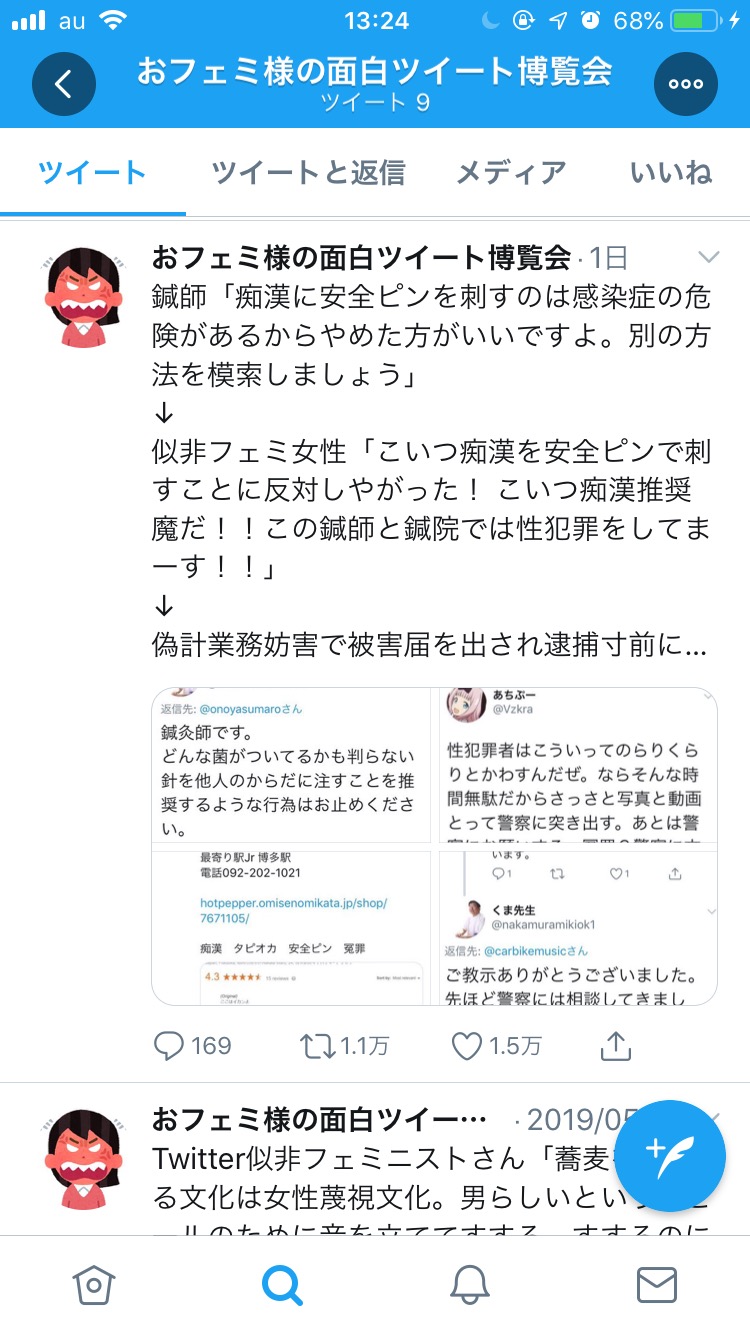Open the Messages envelope icon
Image resolution: width=750 pixels, height=1334 pixels.
(657, 1285)
